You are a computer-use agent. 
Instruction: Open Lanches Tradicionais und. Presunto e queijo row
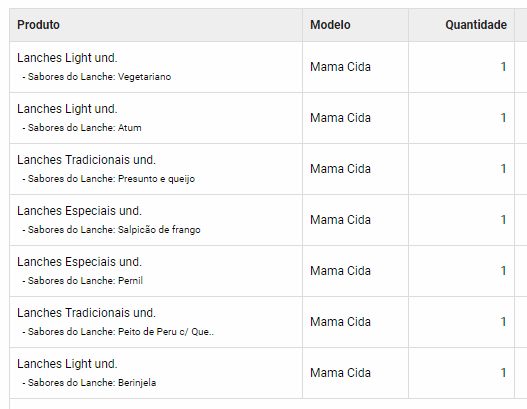click(86, 160)
